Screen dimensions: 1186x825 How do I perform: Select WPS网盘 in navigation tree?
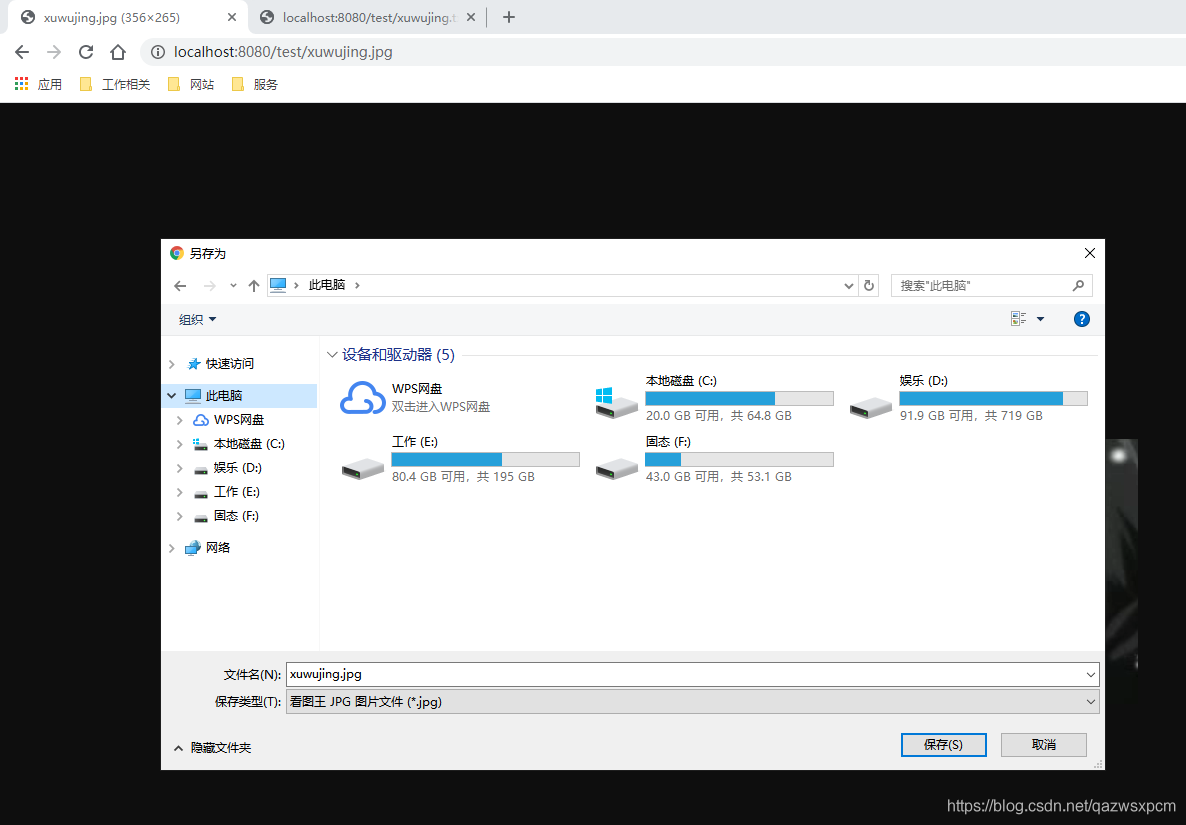(x=239, y=420)
